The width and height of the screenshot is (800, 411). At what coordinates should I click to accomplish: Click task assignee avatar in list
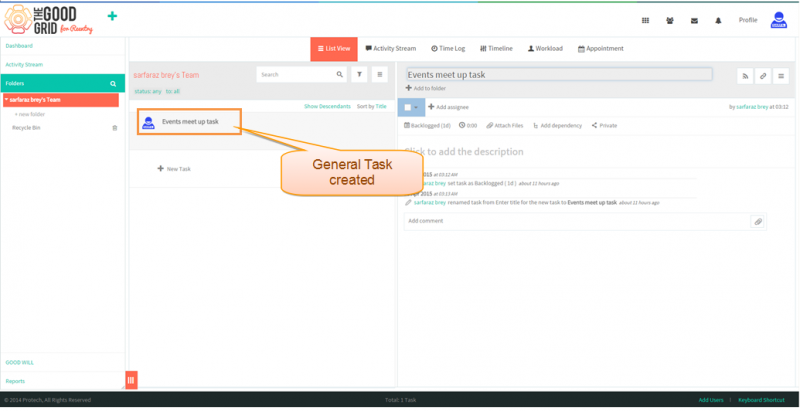tap(148, 122)
